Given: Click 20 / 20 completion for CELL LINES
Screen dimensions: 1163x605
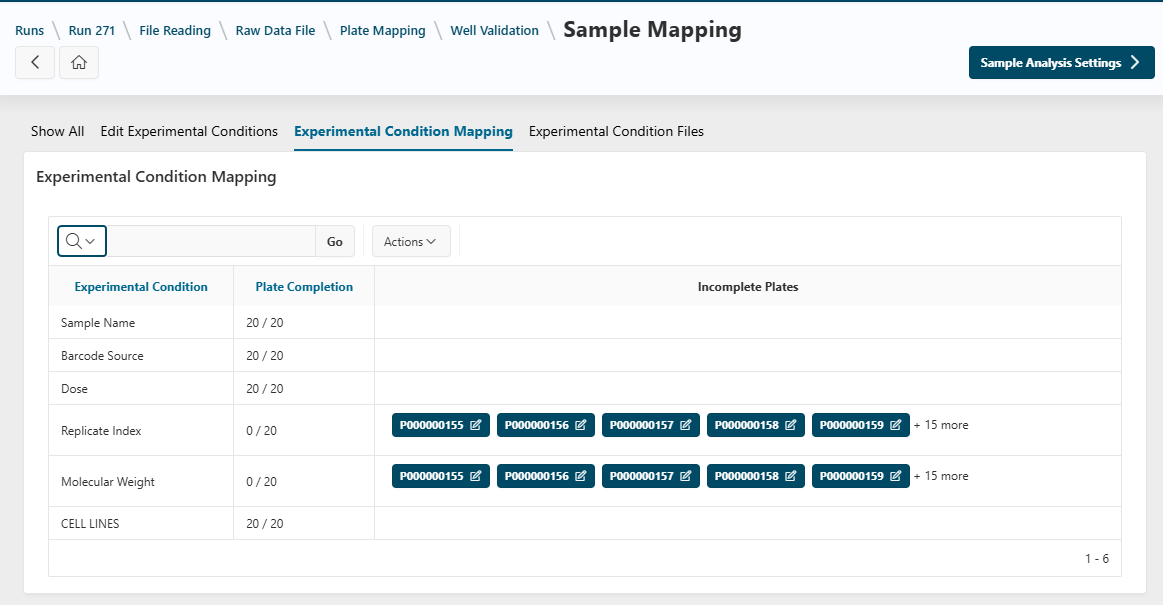Looking at the screenshot, I should click(x=265, y=523).
